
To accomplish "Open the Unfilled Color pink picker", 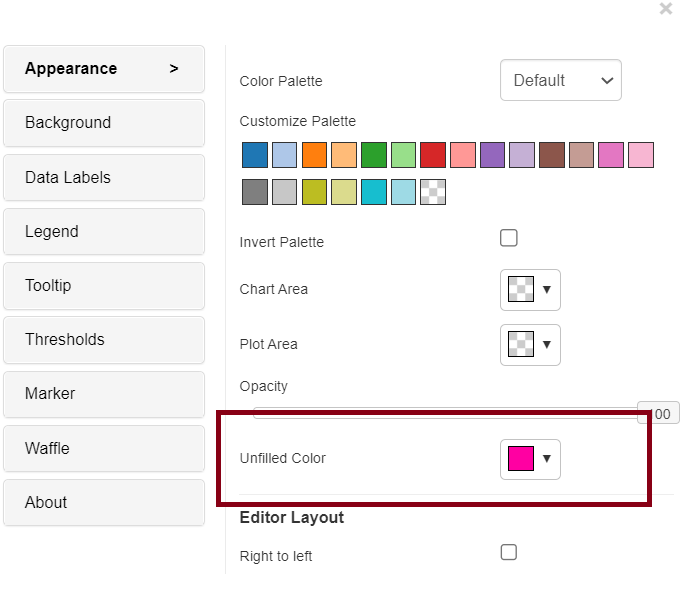I will 530,459.
